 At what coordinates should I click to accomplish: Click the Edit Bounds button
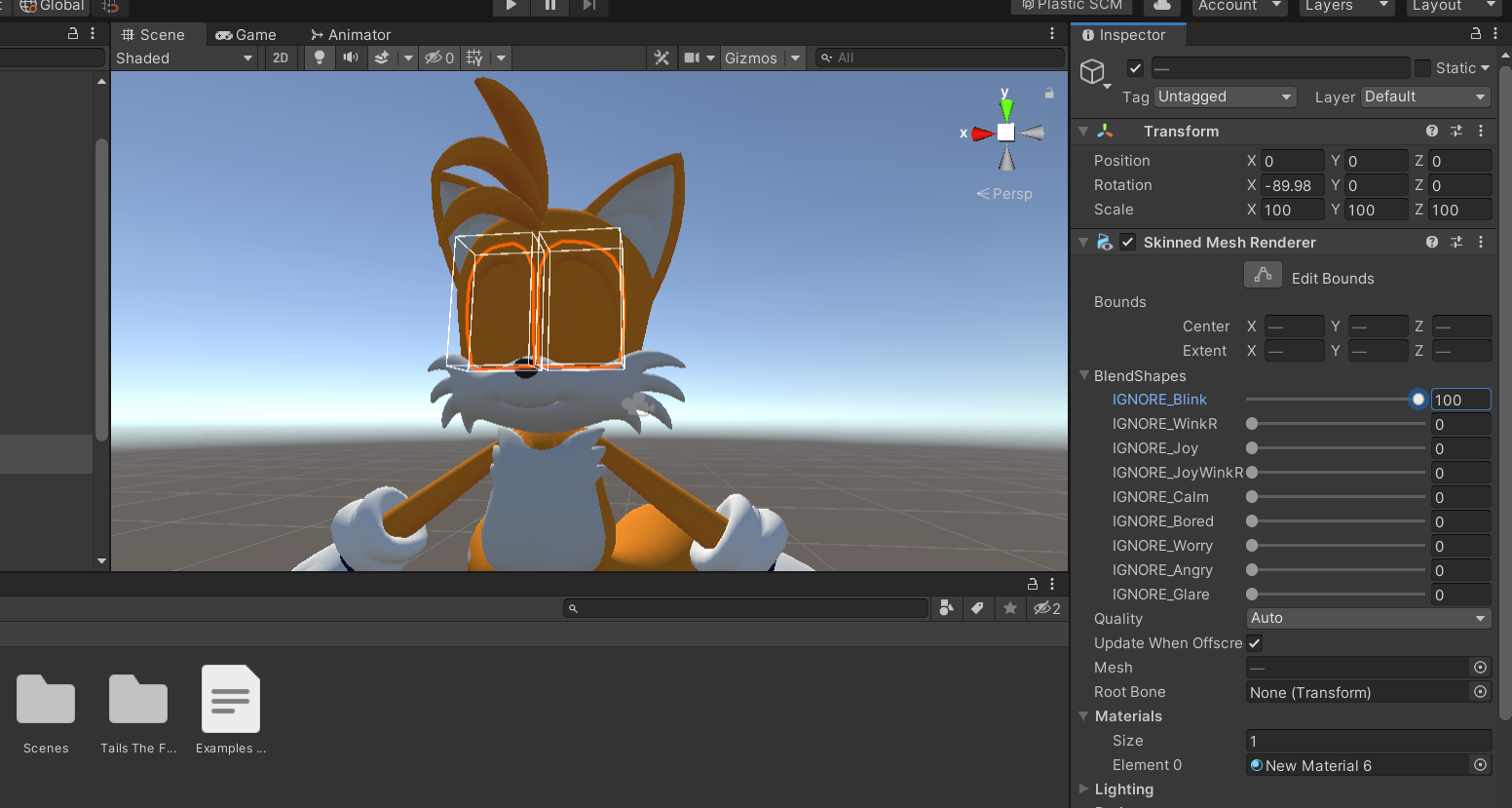pyautogui.click(x=1263, y=276)
